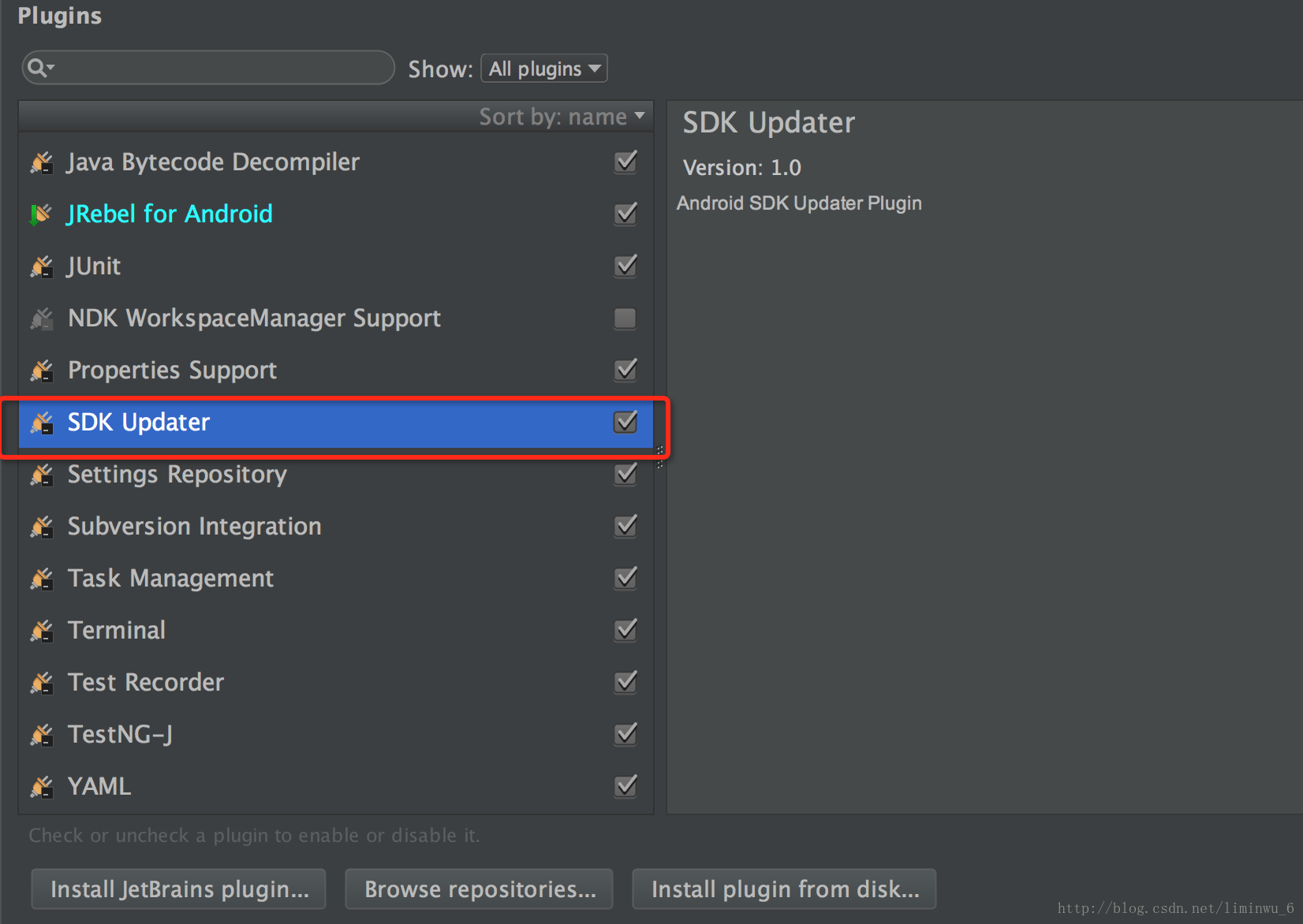This screenshot has width=1303, height=924.
Task: Select the JRebel for Android entry
Action: (336, 214)
